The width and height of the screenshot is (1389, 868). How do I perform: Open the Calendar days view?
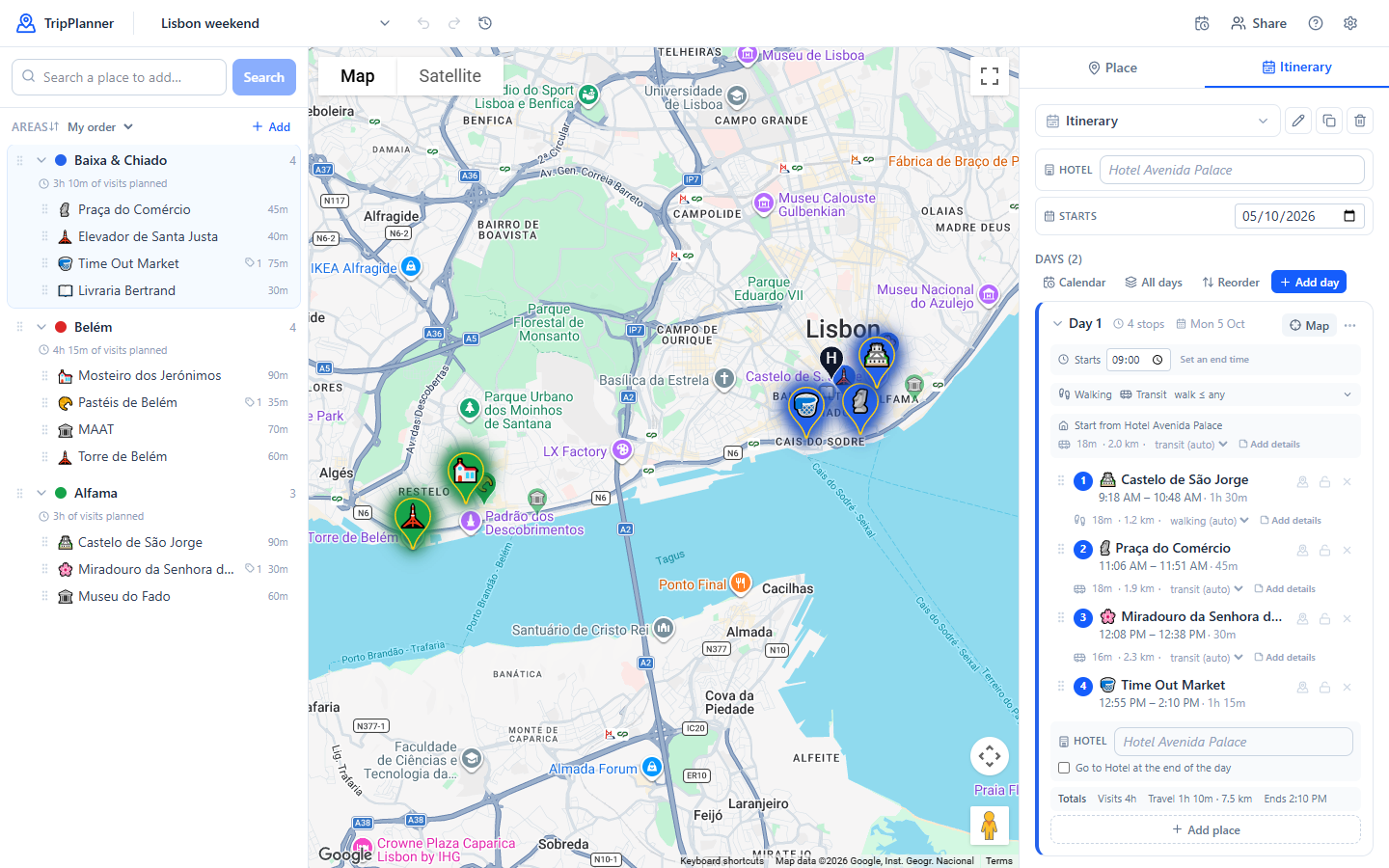click(1074, 283)
